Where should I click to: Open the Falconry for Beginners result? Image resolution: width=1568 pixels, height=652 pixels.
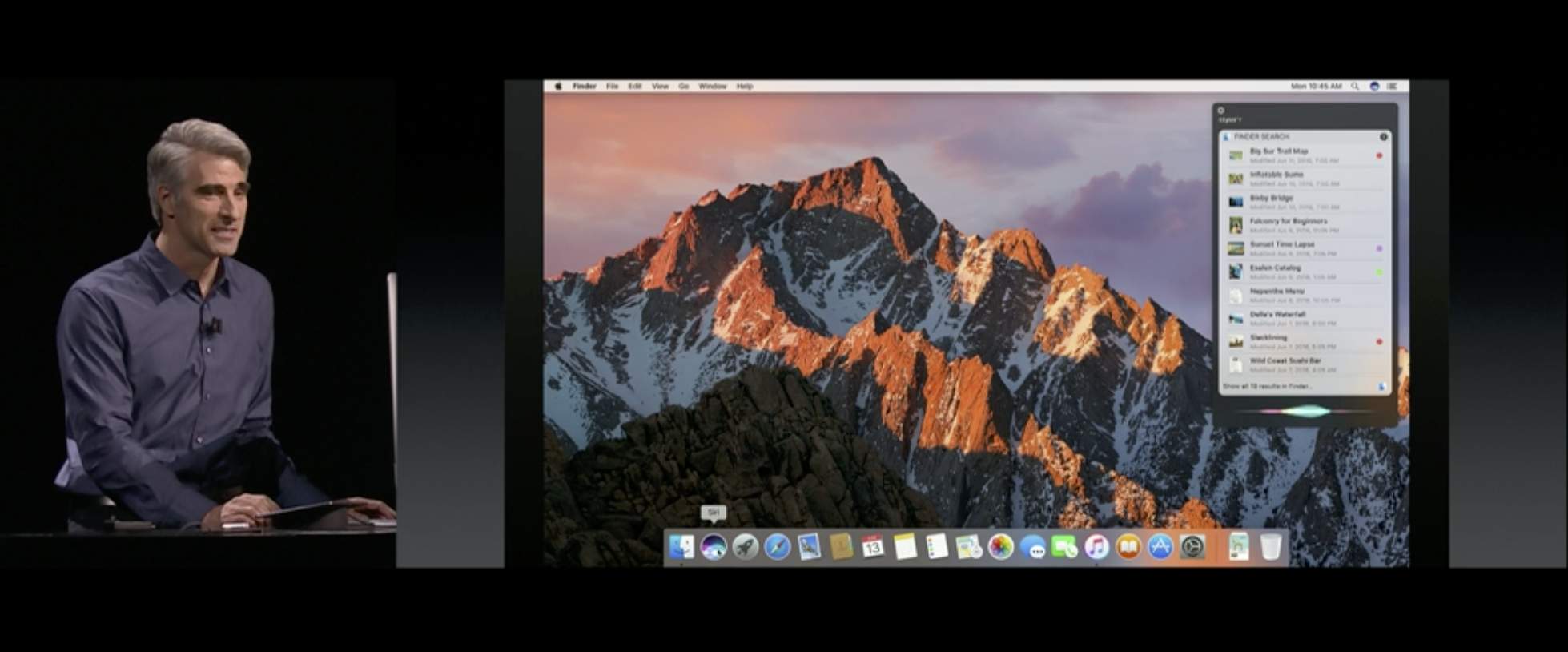click(x=1305, y=225)
